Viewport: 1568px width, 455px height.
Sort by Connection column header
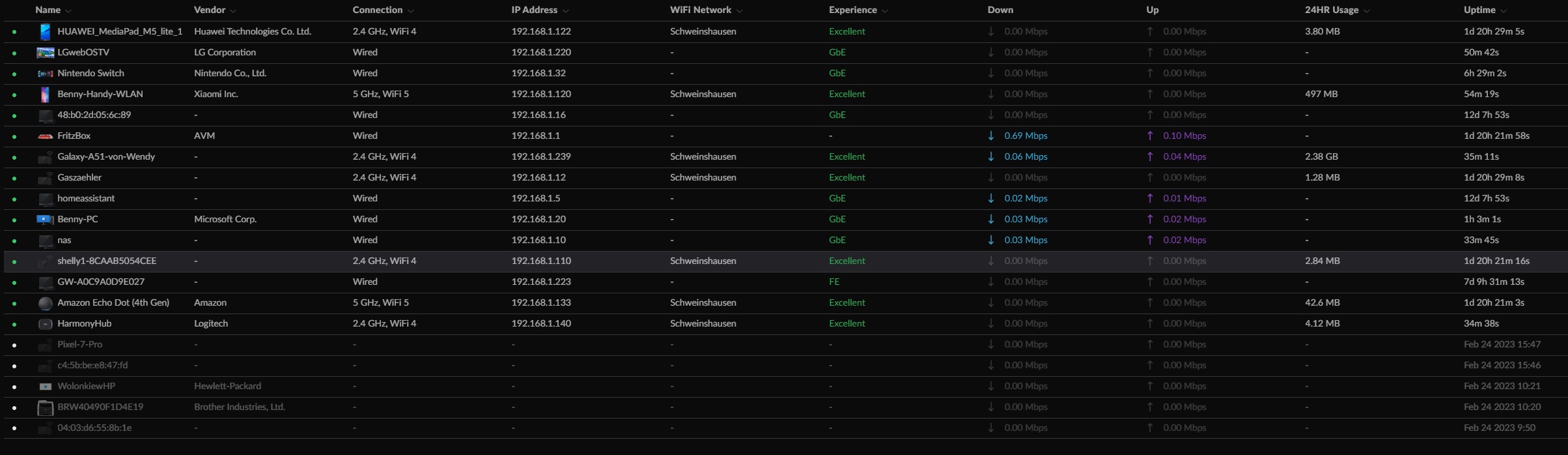tap(384, 10)
